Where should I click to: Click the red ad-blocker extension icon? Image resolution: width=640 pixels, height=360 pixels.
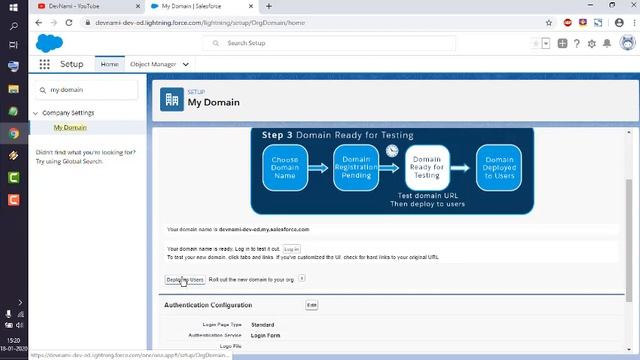click(568, 23)
